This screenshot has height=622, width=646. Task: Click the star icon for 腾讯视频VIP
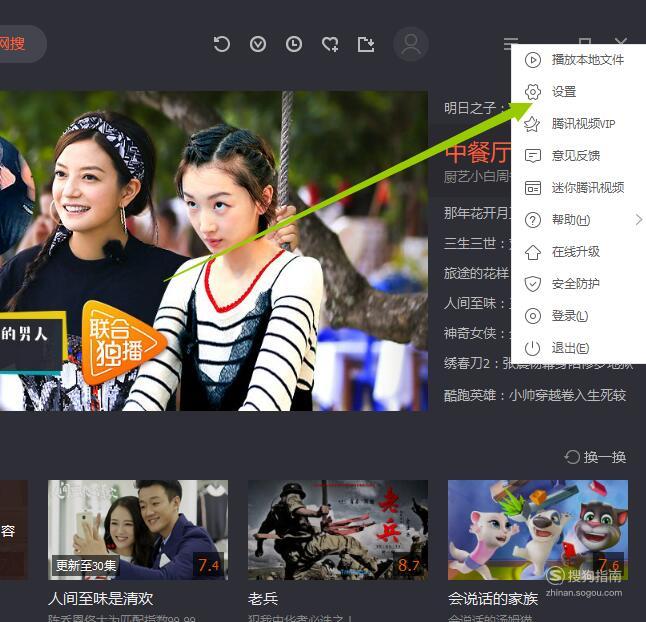[532, 124]
